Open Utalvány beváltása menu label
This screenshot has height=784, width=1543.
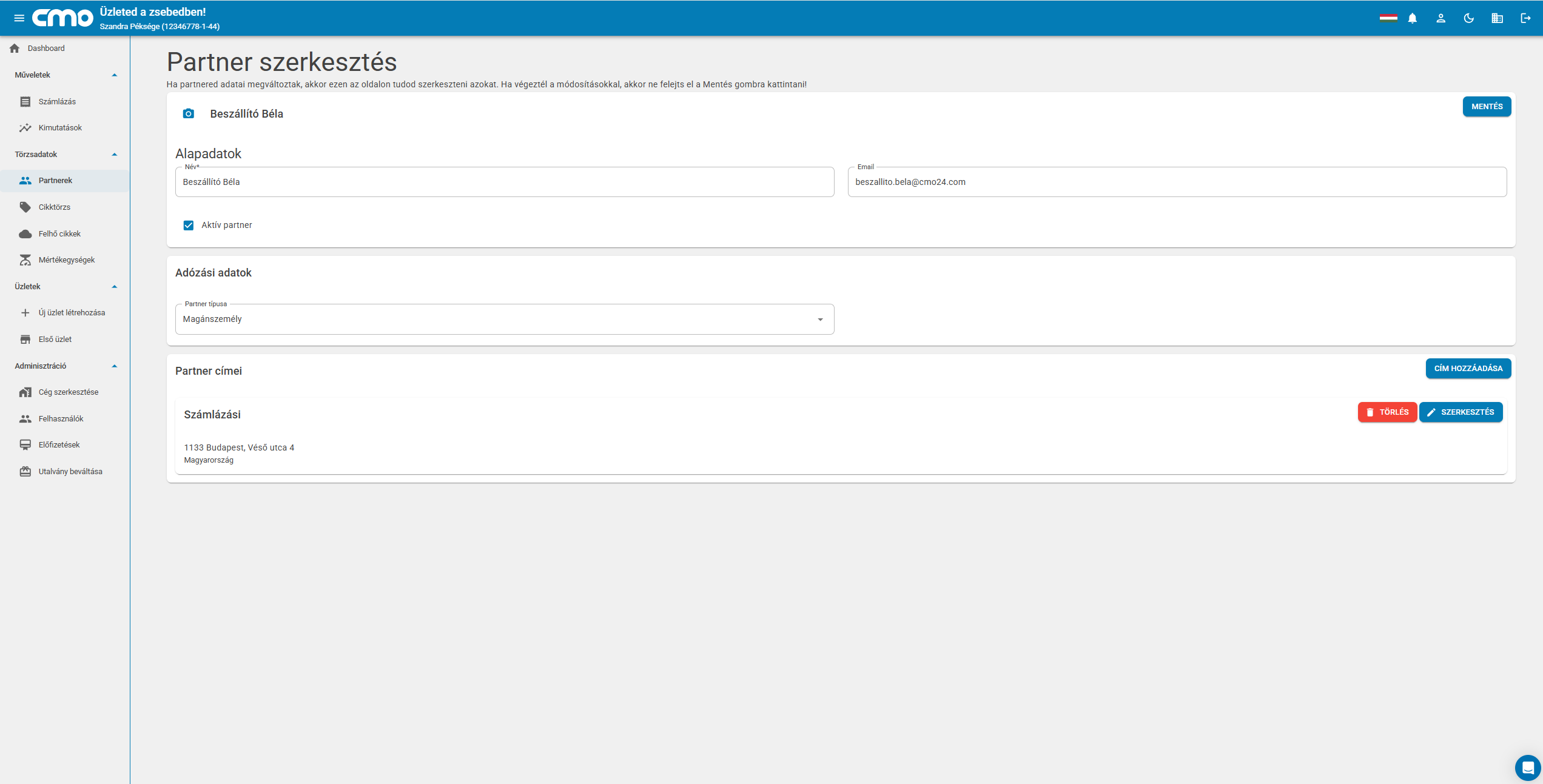point(70,472)
